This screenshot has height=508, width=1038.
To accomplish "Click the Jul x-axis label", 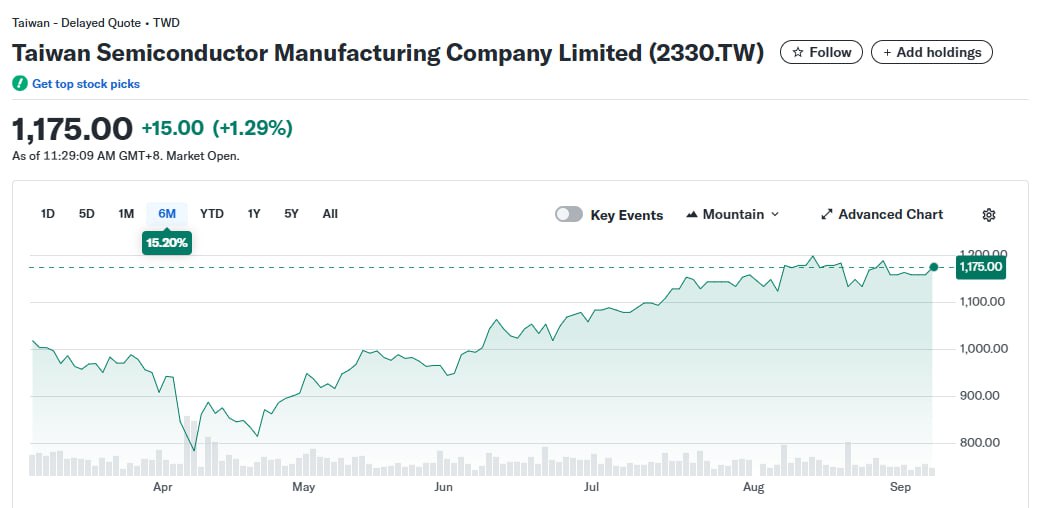I will click(x=591, y=487).
